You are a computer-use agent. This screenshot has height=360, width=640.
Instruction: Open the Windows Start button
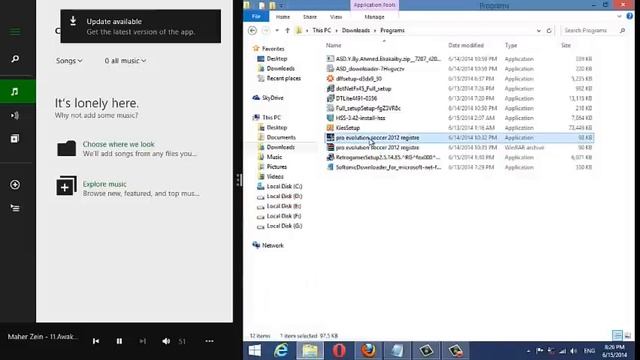pyautogui.click(x=255, y=351)
